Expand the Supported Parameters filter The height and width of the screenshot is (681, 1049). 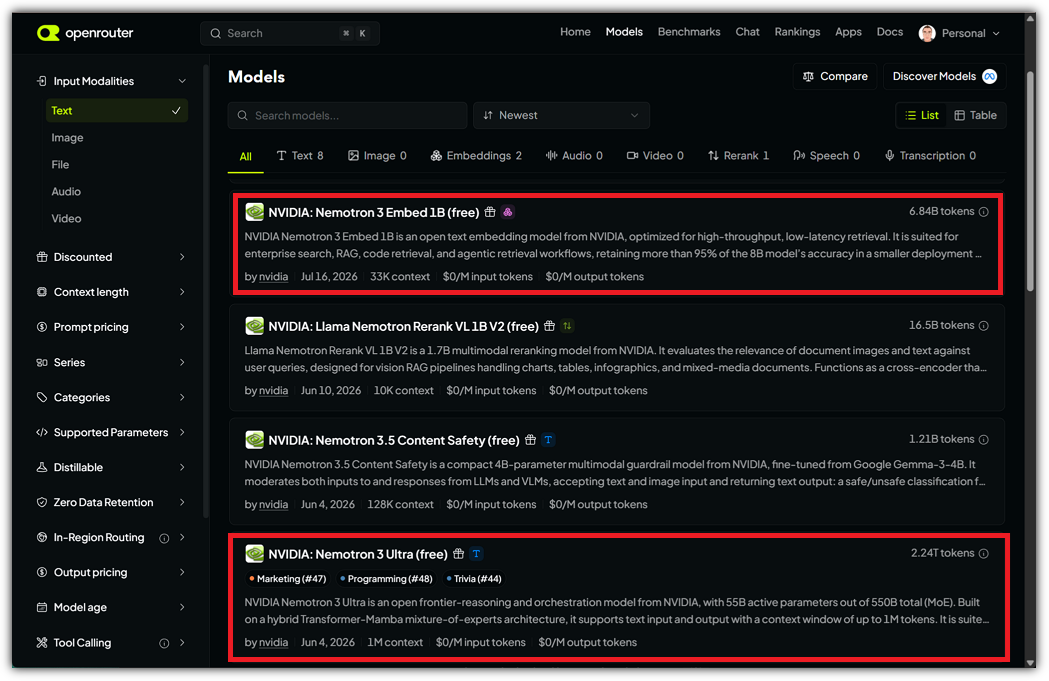pos(182,432)
